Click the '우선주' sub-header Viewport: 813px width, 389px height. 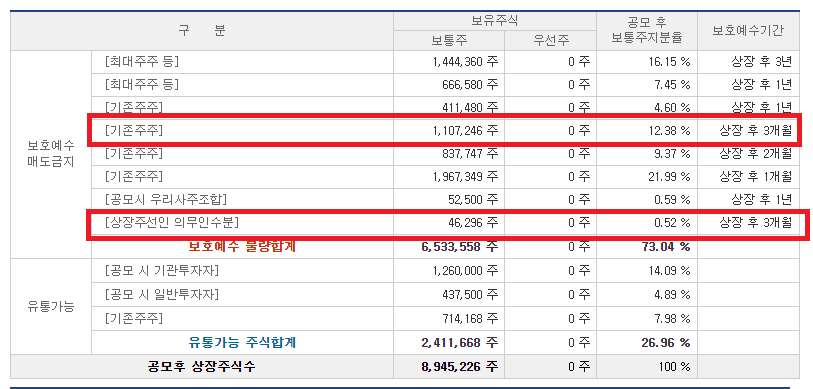click(x=551, y=40)
